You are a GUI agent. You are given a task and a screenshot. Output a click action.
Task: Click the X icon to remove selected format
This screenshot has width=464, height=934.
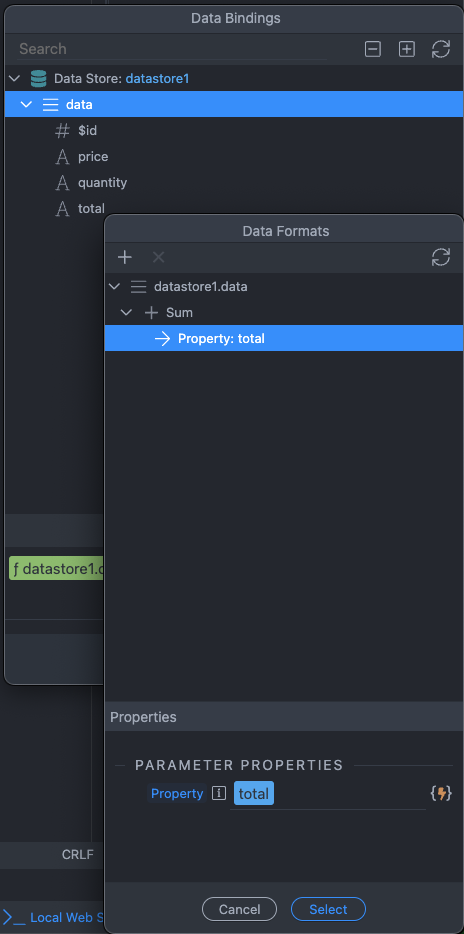pyautogui.click(x=158, y=257)
